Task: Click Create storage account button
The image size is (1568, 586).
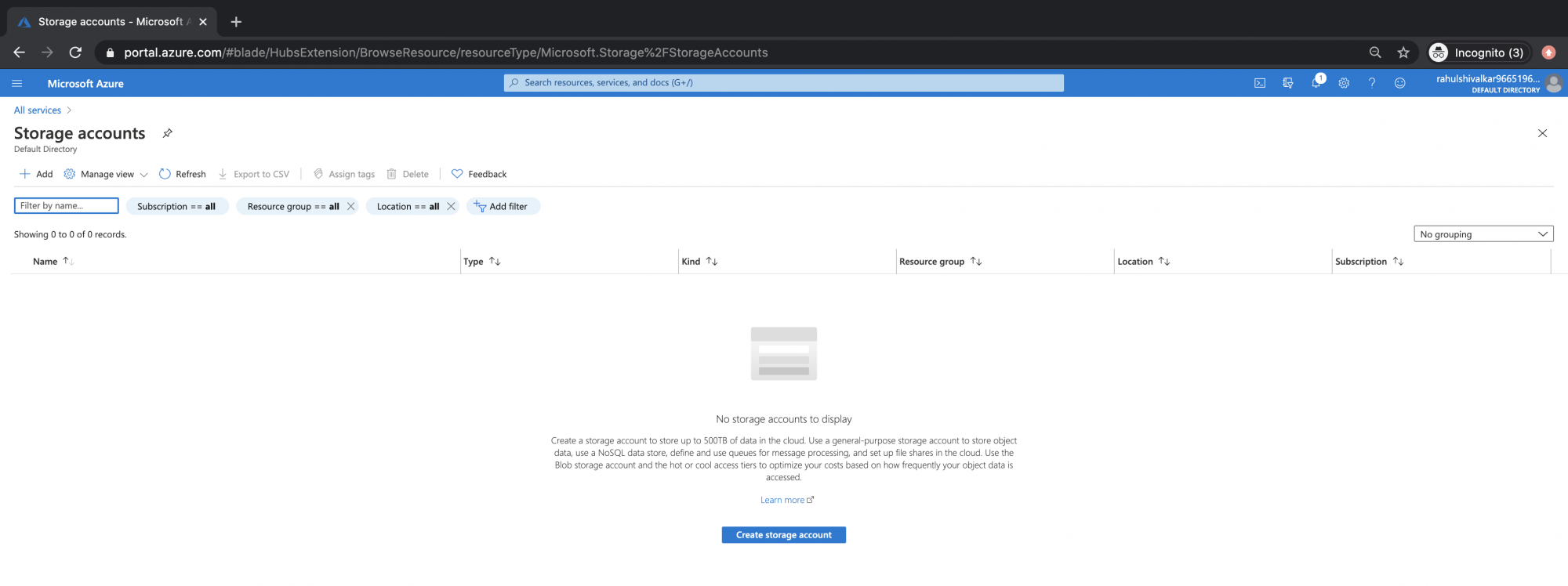Action: click(784, 535)
